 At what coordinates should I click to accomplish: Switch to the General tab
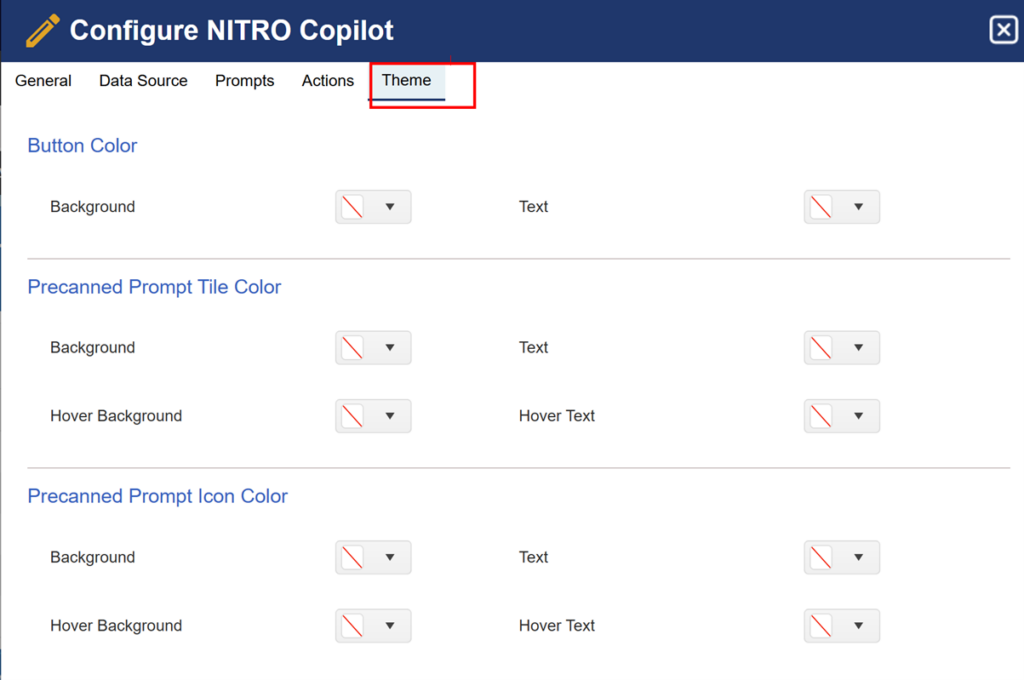pyautogui.click(x=43, y=80)
